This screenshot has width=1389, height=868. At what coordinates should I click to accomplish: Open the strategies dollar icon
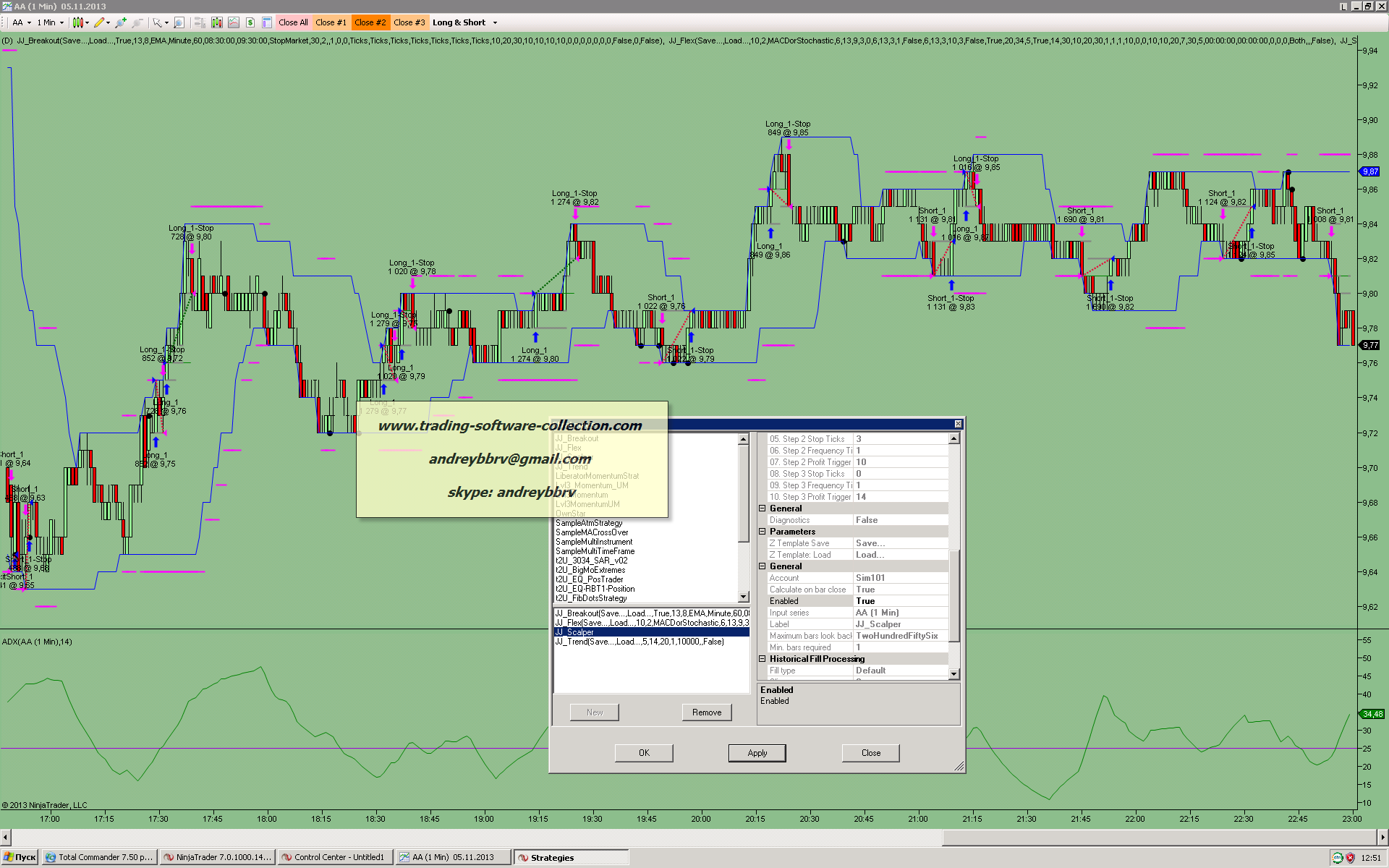(250, 22)
